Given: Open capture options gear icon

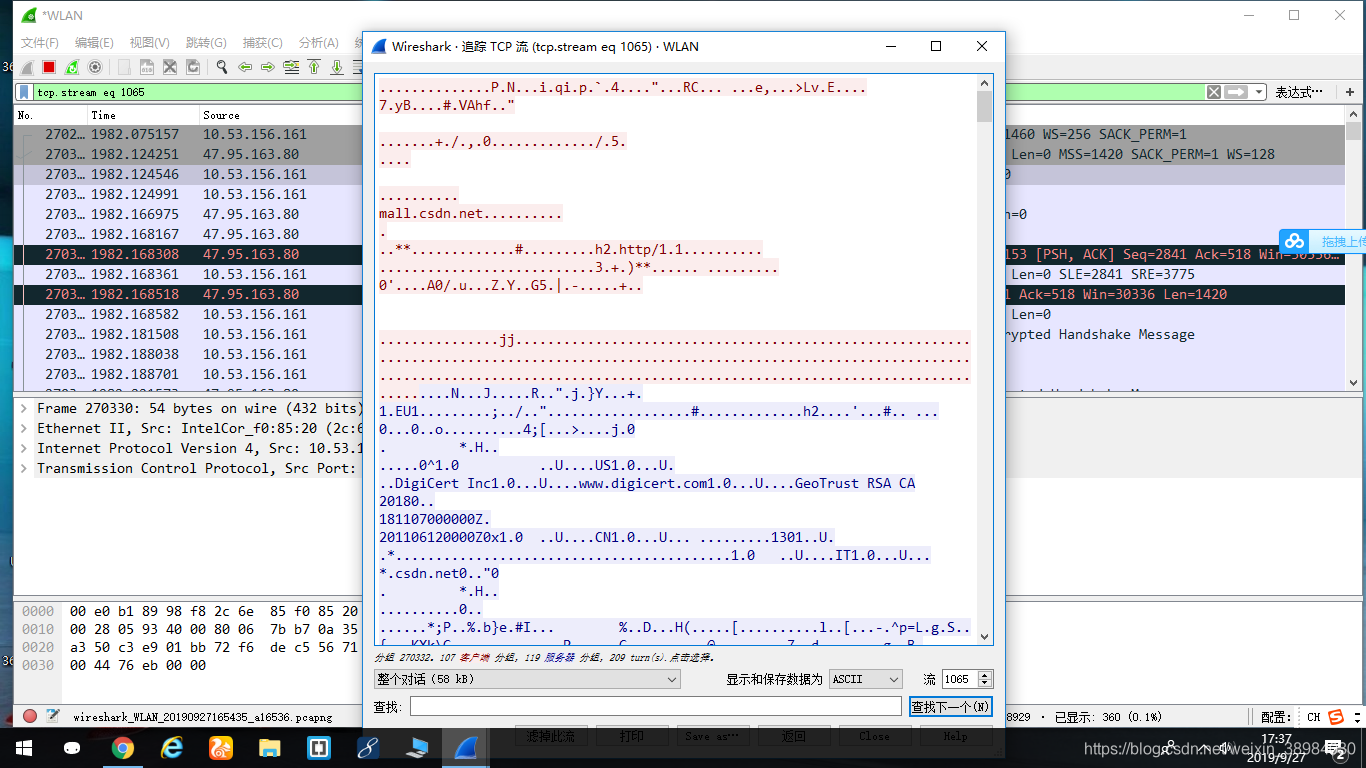Looking at the screenshot, I should point(95,67).
